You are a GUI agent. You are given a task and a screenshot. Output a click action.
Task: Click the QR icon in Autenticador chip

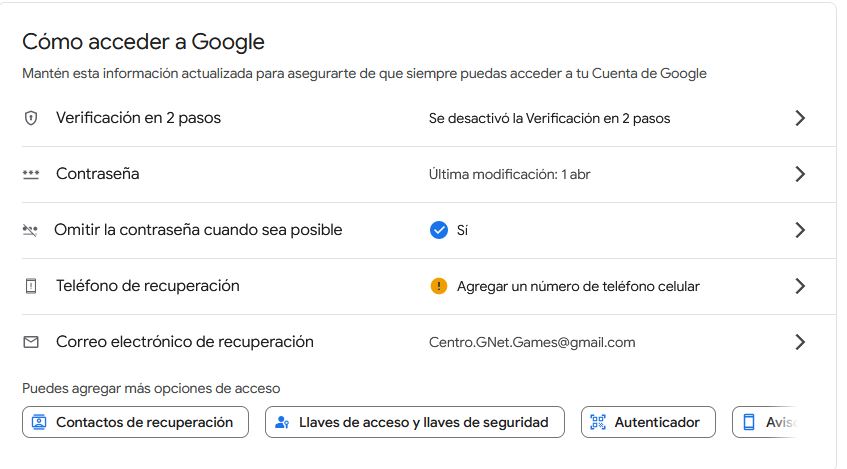point(598,422)
